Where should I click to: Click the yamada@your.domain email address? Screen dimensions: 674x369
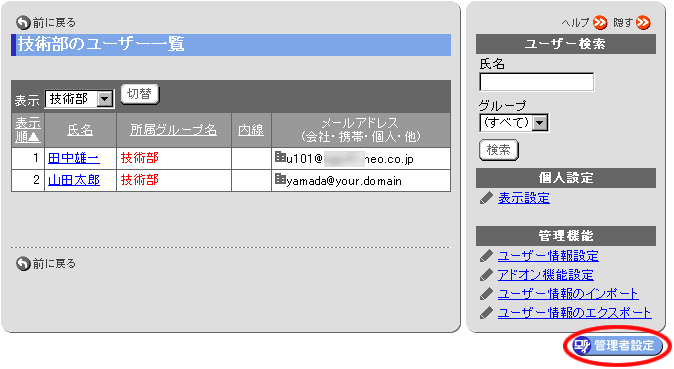[344, 181]
